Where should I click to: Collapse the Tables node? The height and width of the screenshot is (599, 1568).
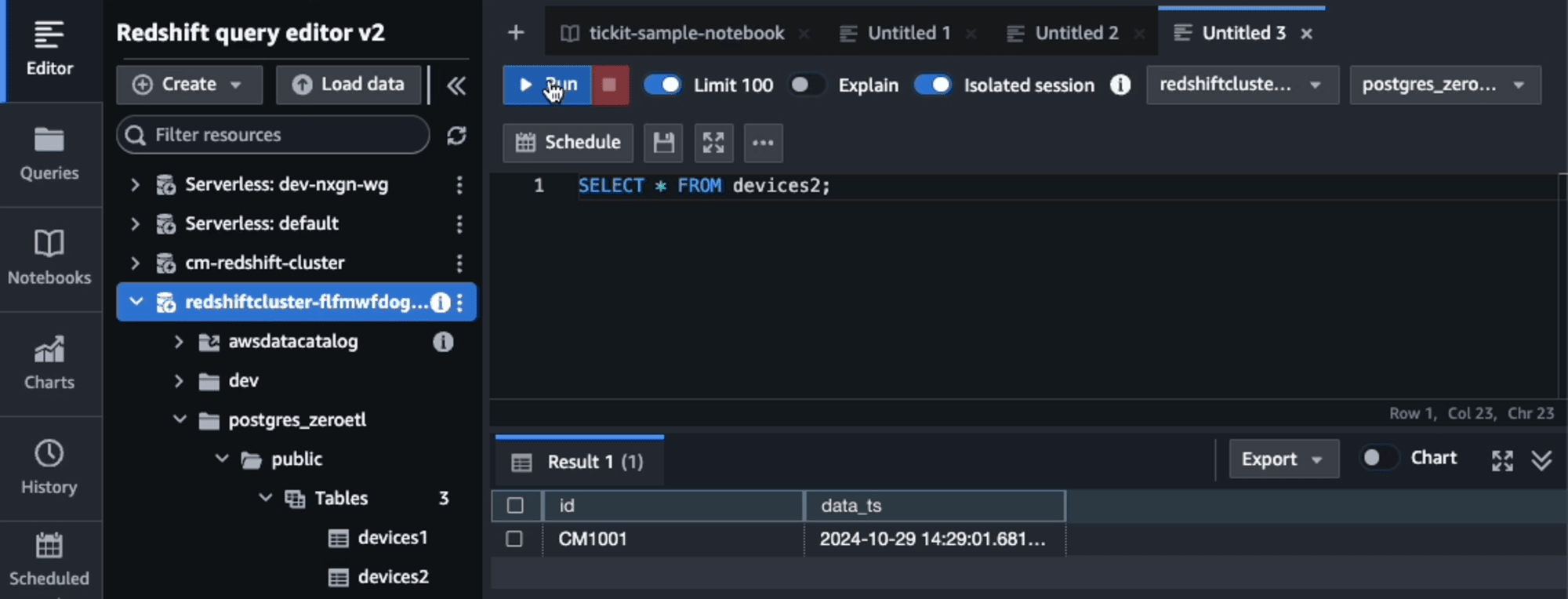point(266,498)
